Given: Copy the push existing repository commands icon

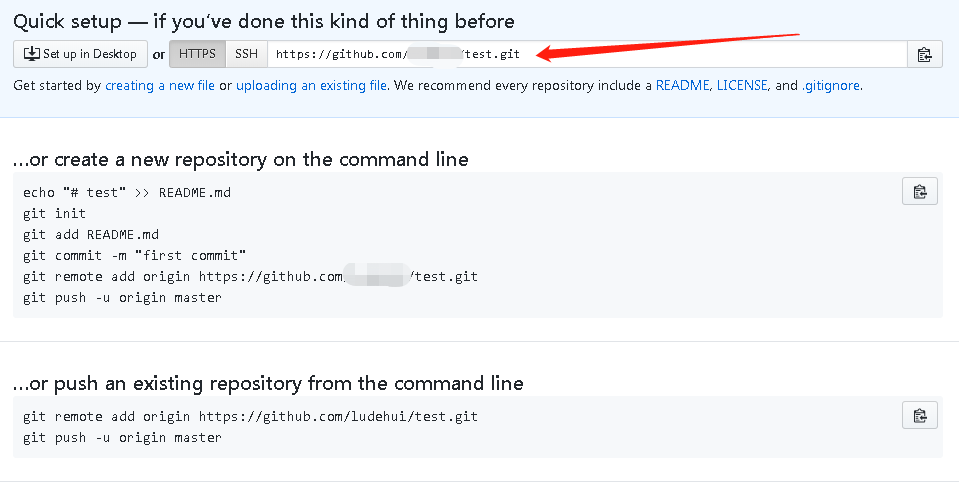Looking at the screenshot, I should [x=919, y=416].
